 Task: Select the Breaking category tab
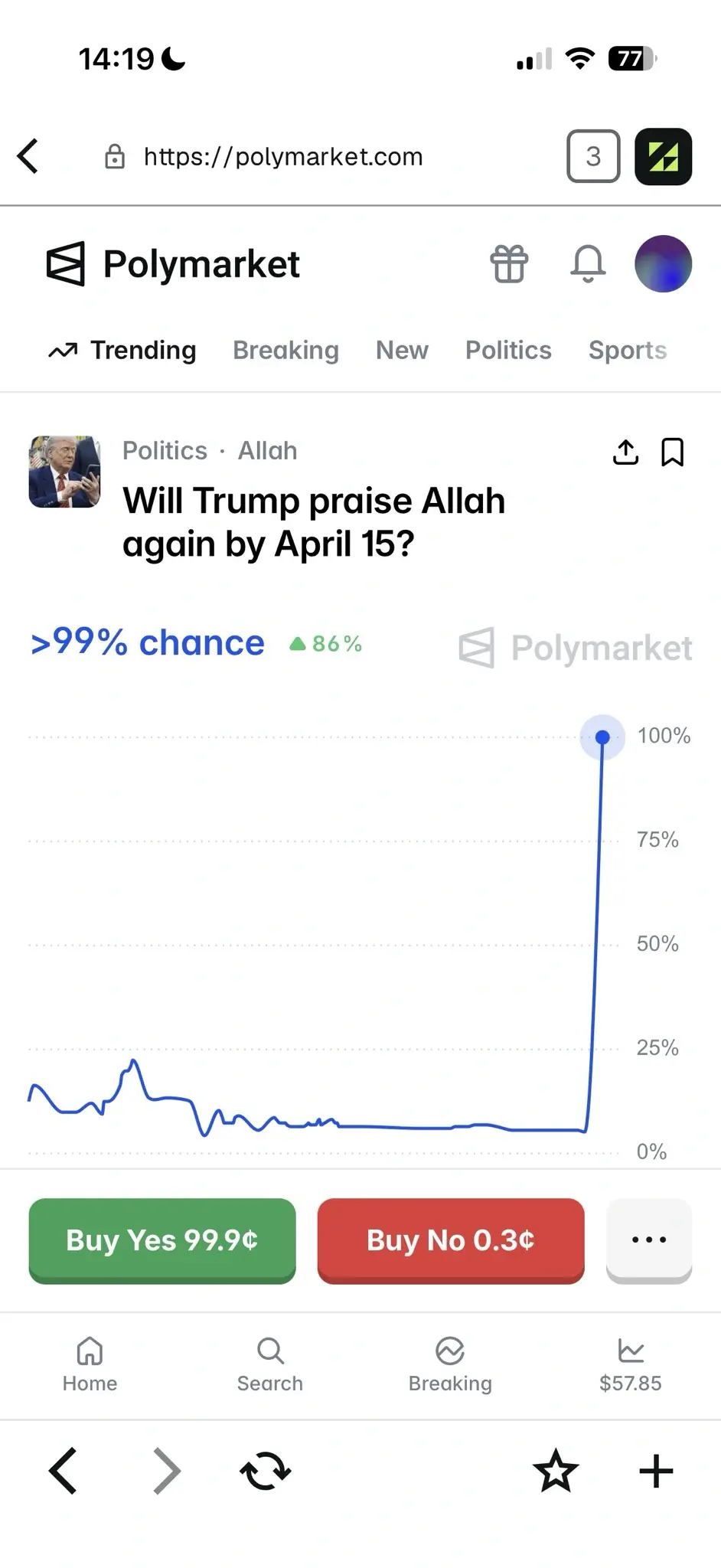coord(285,350)
